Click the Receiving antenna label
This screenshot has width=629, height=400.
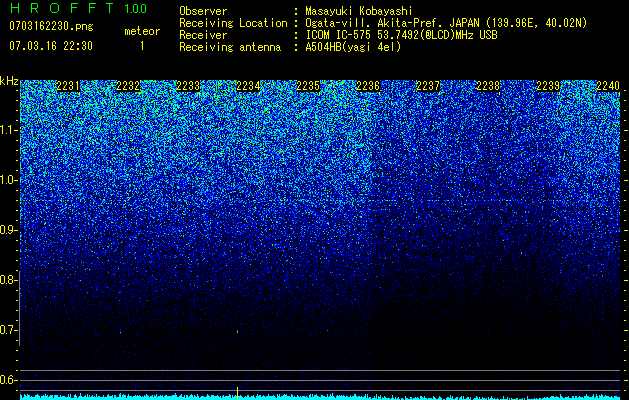point(230,47)
